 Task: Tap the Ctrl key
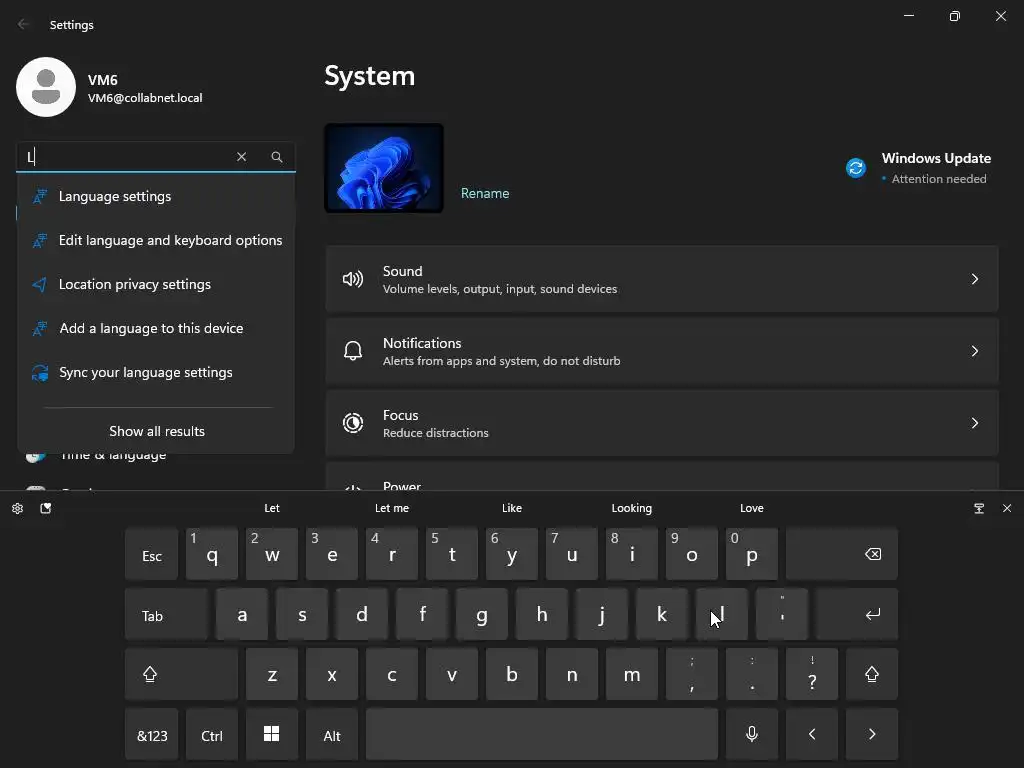click(212, 735)
